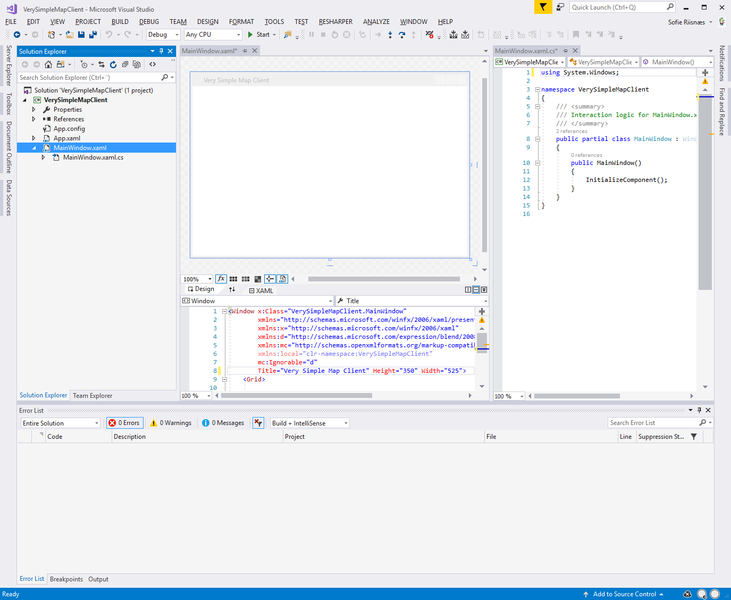731x600 pixels.
Task: Switch to the Breakpoints tab
Action: [66, 579]
